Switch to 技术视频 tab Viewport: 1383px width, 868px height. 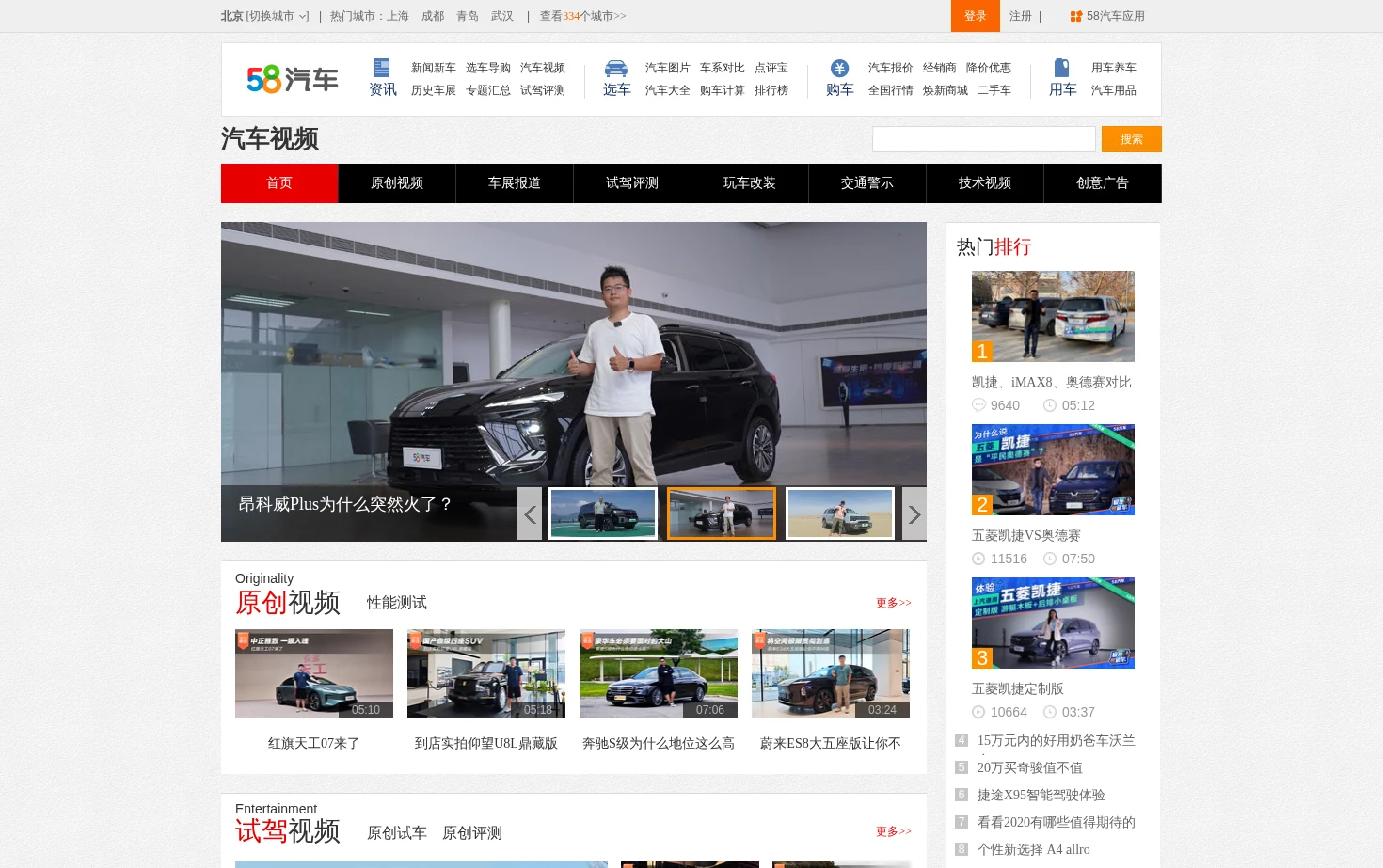coord(985,183)
